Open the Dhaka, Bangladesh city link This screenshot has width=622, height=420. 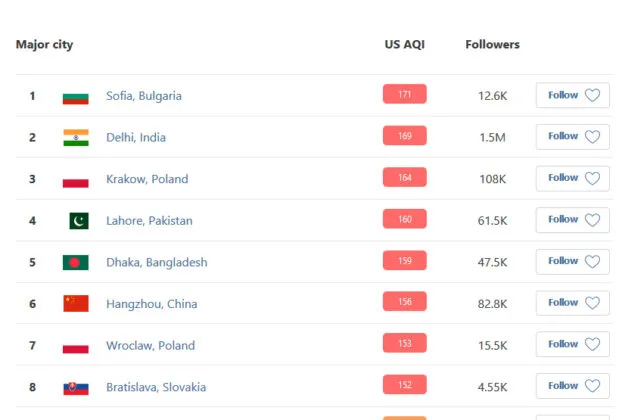(157, 263)
